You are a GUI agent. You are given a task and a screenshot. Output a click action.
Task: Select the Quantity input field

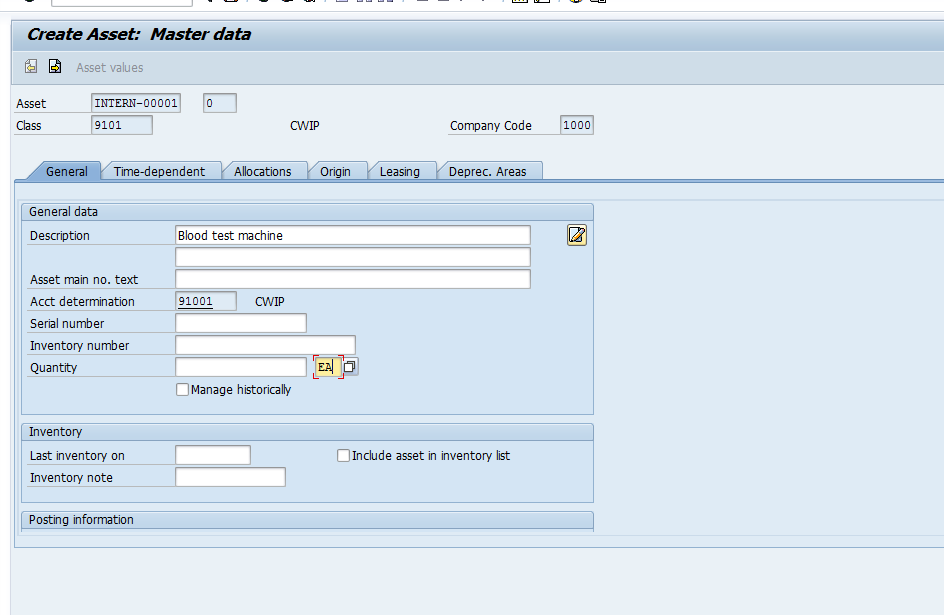[241, 367]
